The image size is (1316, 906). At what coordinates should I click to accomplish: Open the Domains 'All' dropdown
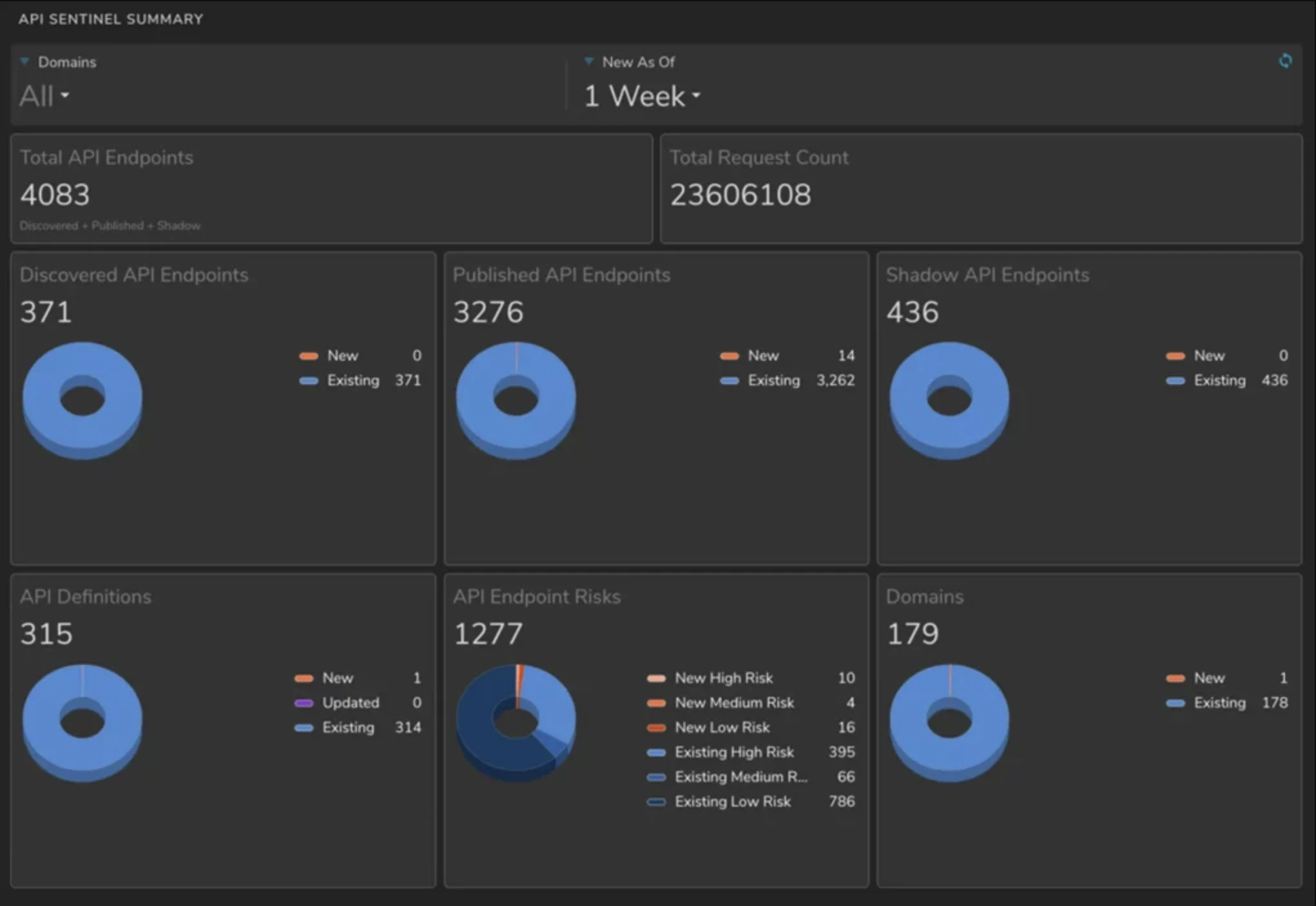tap(44, 97)
